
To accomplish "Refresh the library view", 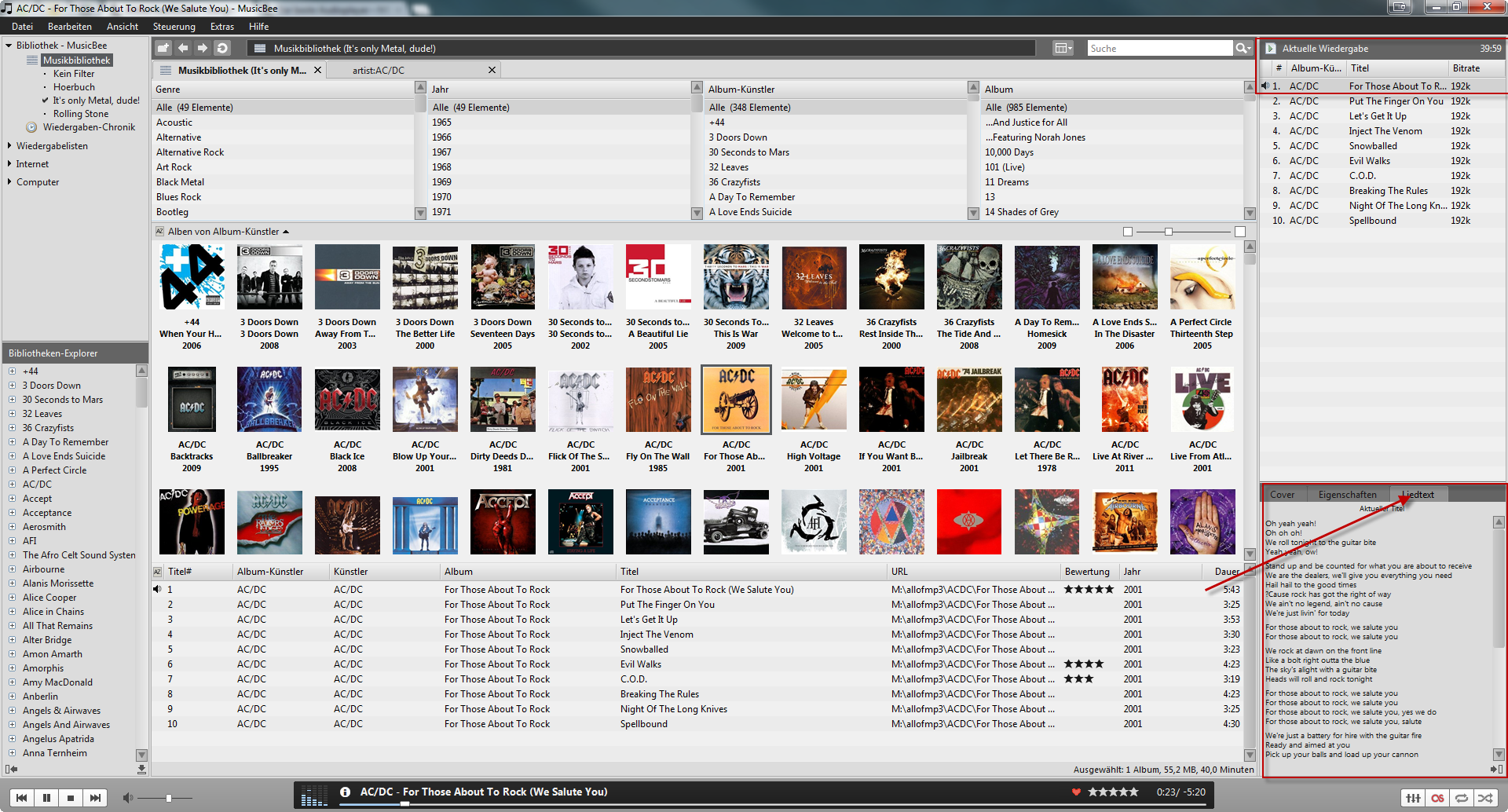I will click(222, 48).
